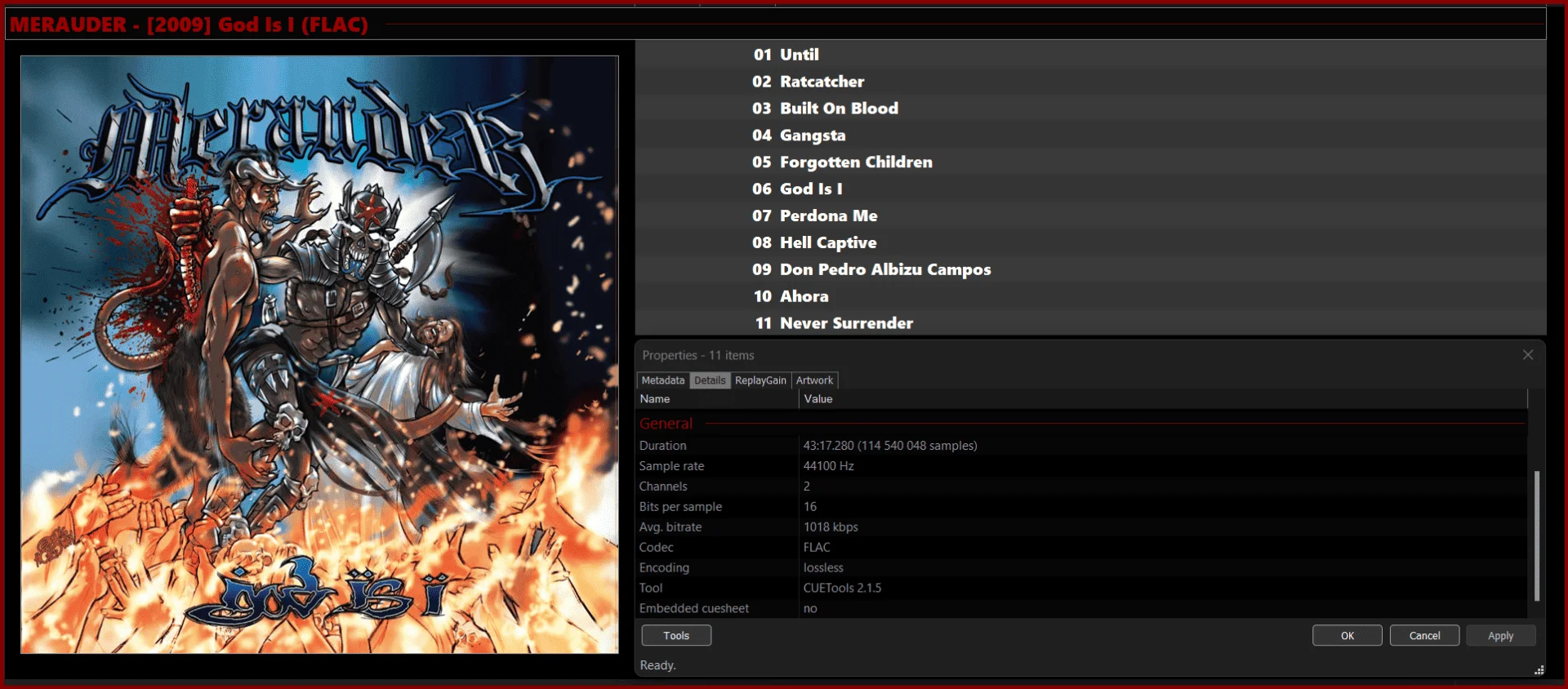Switch to the Metadata tab
Viewport: 1568px width, 689px height.
pyautogui.click(x=663, y=380)
